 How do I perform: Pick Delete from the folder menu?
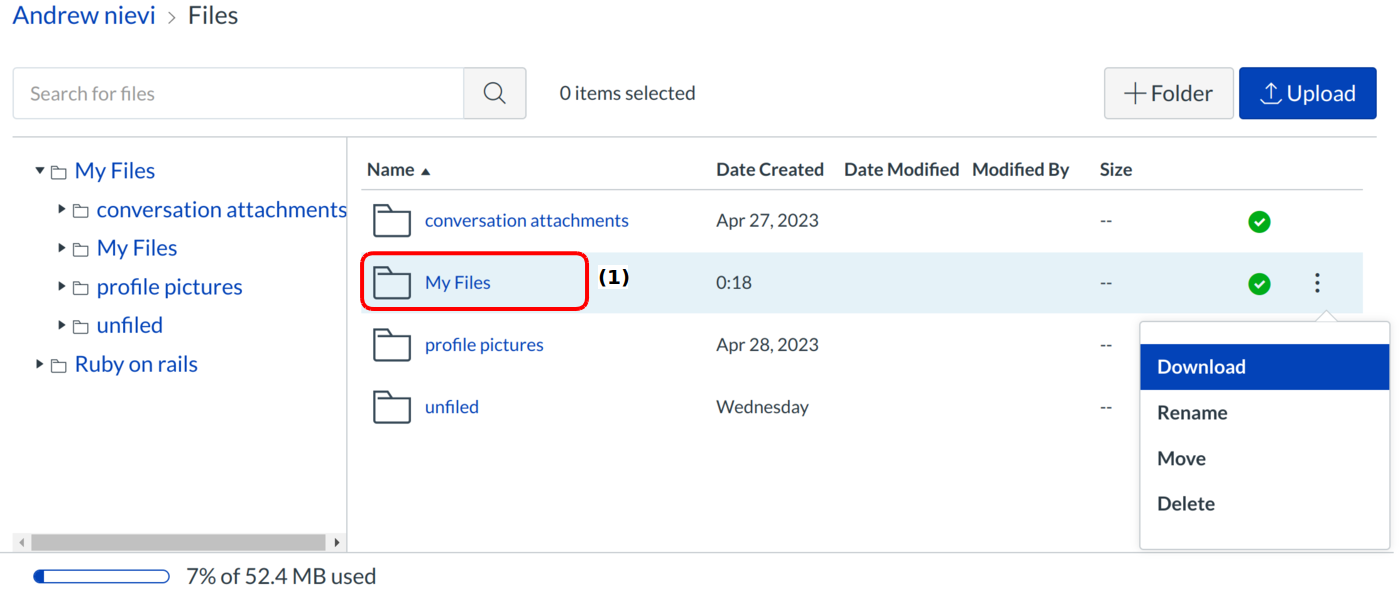coord(1186,504)
